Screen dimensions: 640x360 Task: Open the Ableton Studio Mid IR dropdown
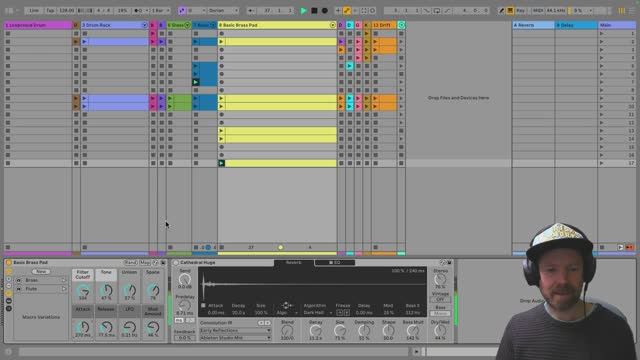pos(235,338)
